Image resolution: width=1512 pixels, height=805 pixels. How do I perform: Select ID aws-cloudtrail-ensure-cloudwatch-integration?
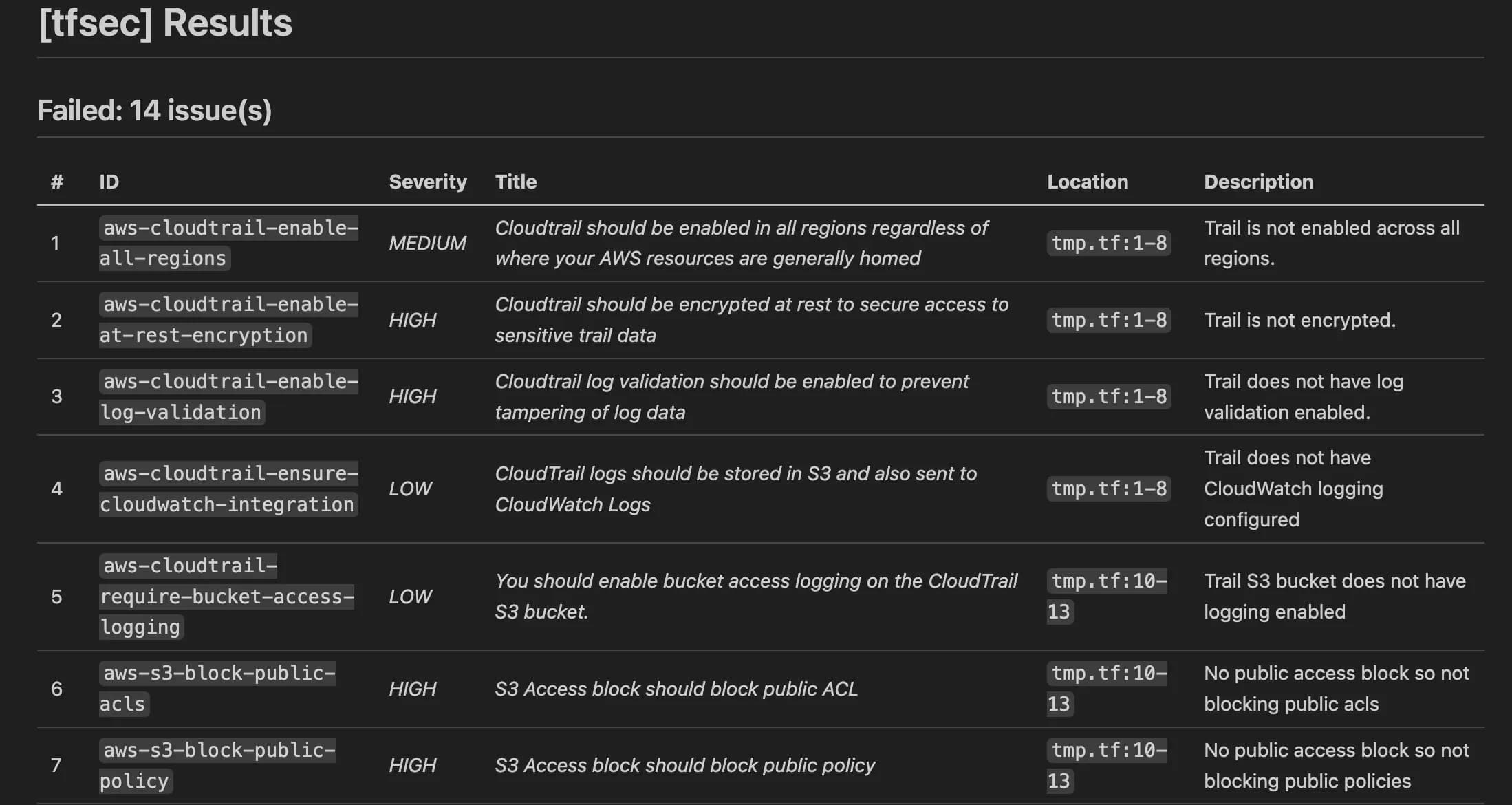(229, 489)
